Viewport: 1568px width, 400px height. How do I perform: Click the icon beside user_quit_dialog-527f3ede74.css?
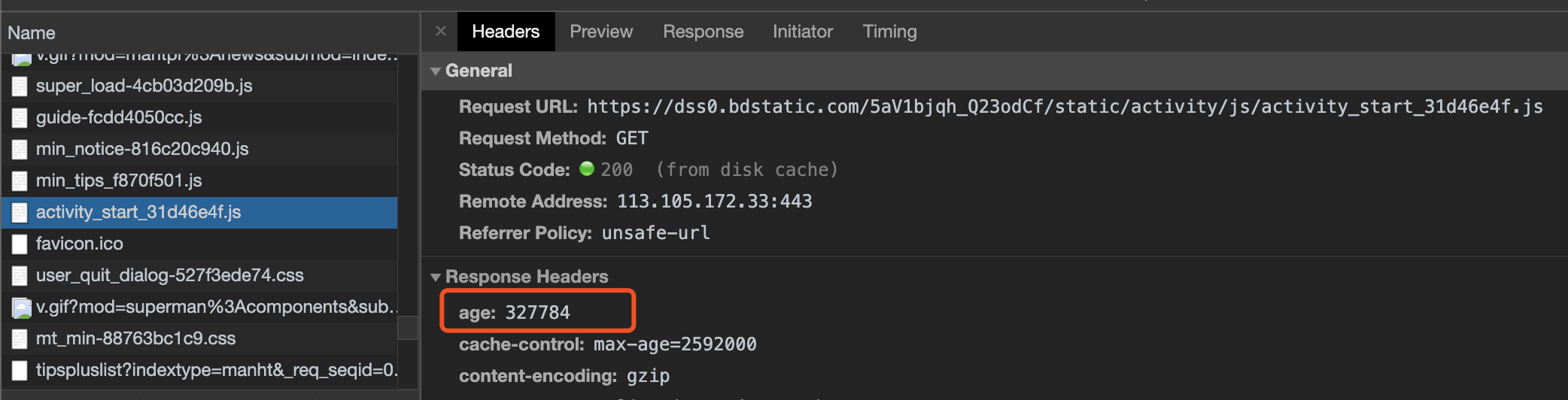pos(20,276)
